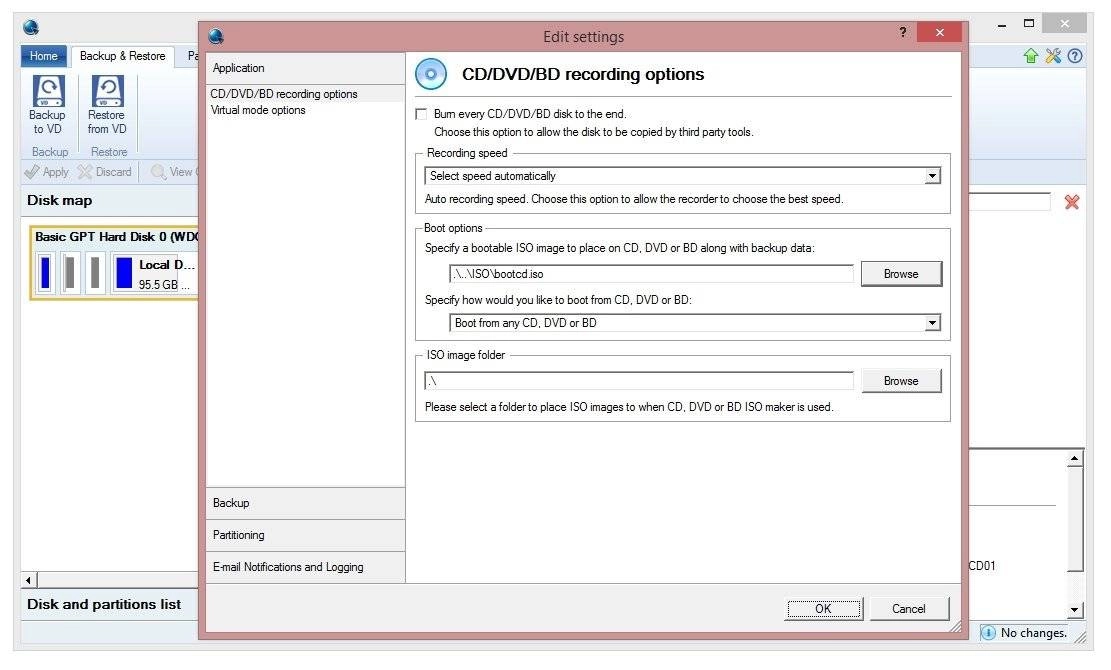Click the right panel scroll up arrow

(1075, 458)
